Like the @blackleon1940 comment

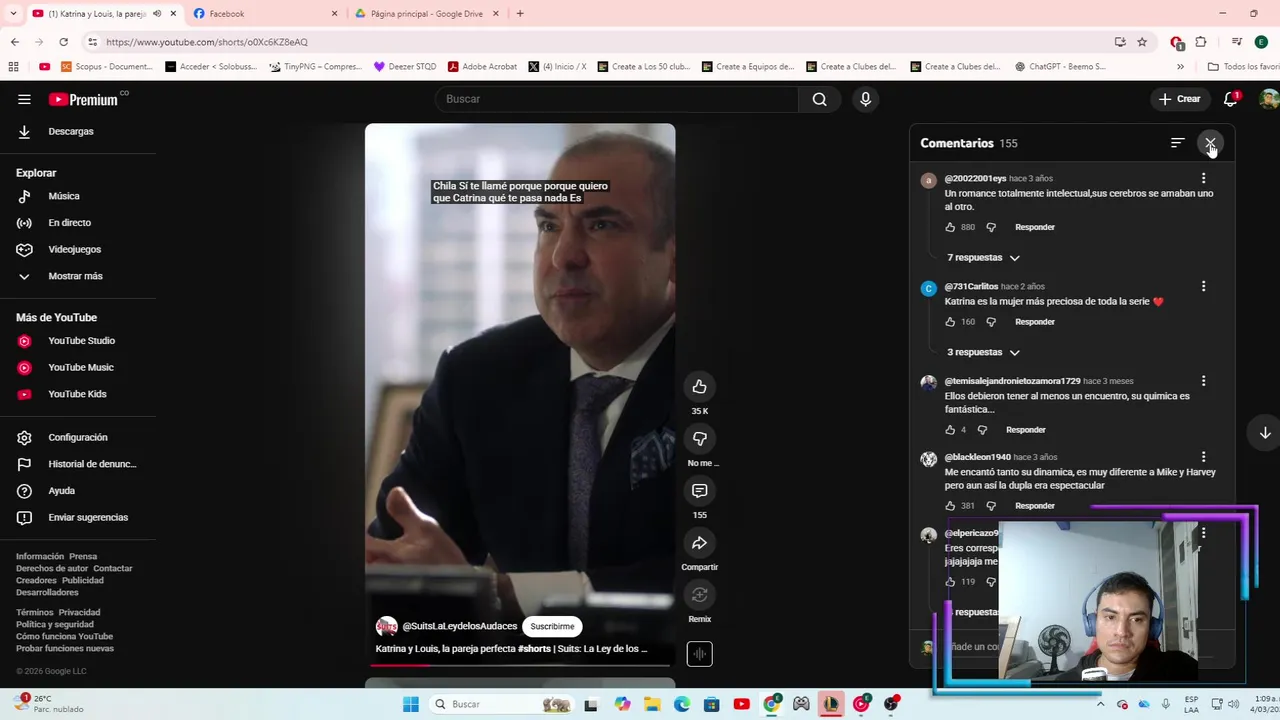point(950,506)
